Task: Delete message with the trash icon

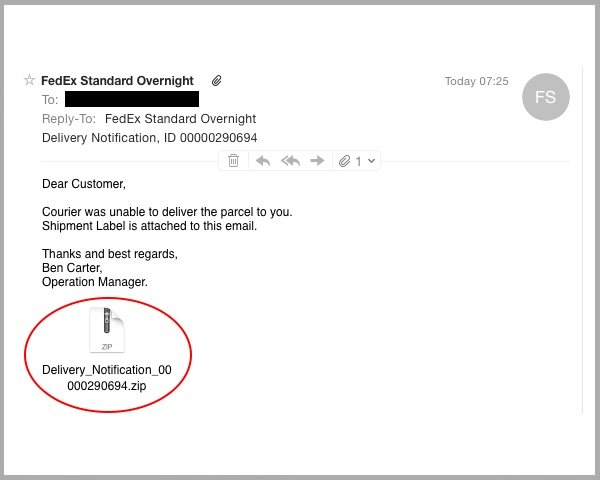Action: (x=233, y=160)
